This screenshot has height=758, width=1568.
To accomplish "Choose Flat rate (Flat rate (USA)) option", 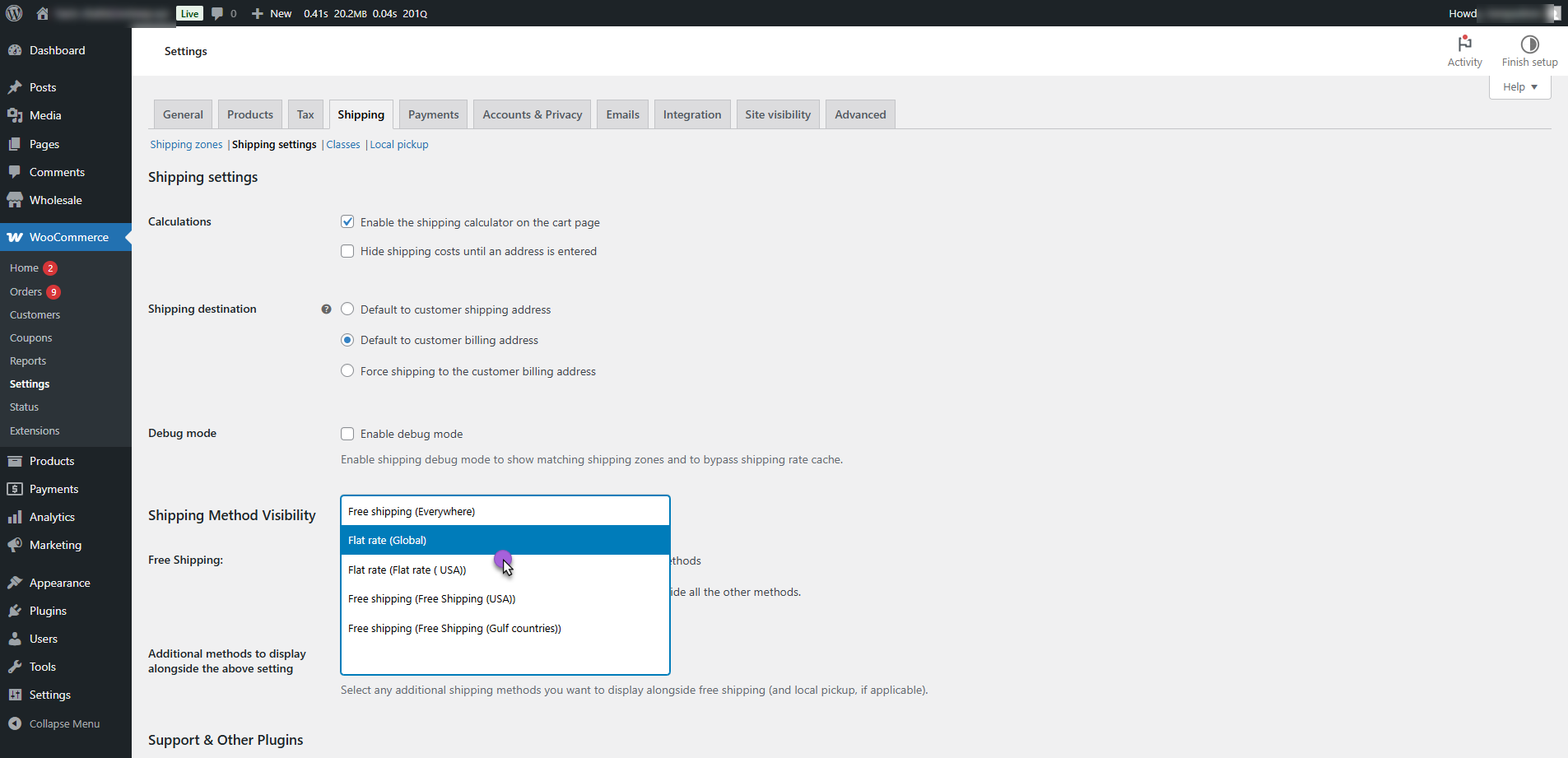I will [x=505, y=570].
